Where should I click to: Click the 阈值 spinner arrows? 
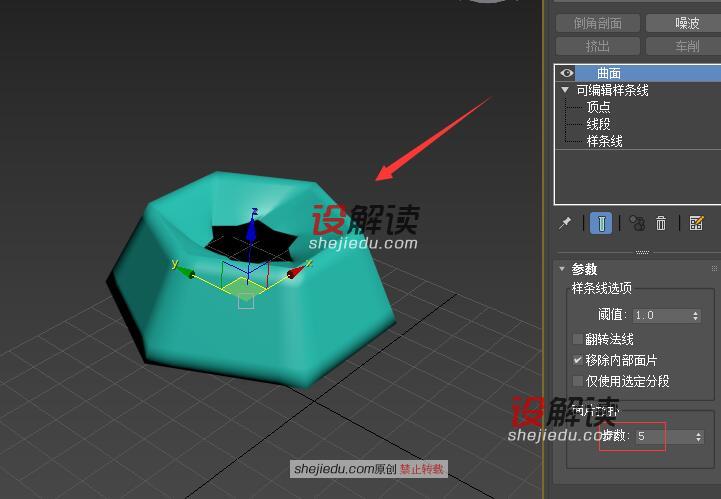(695, 315)
